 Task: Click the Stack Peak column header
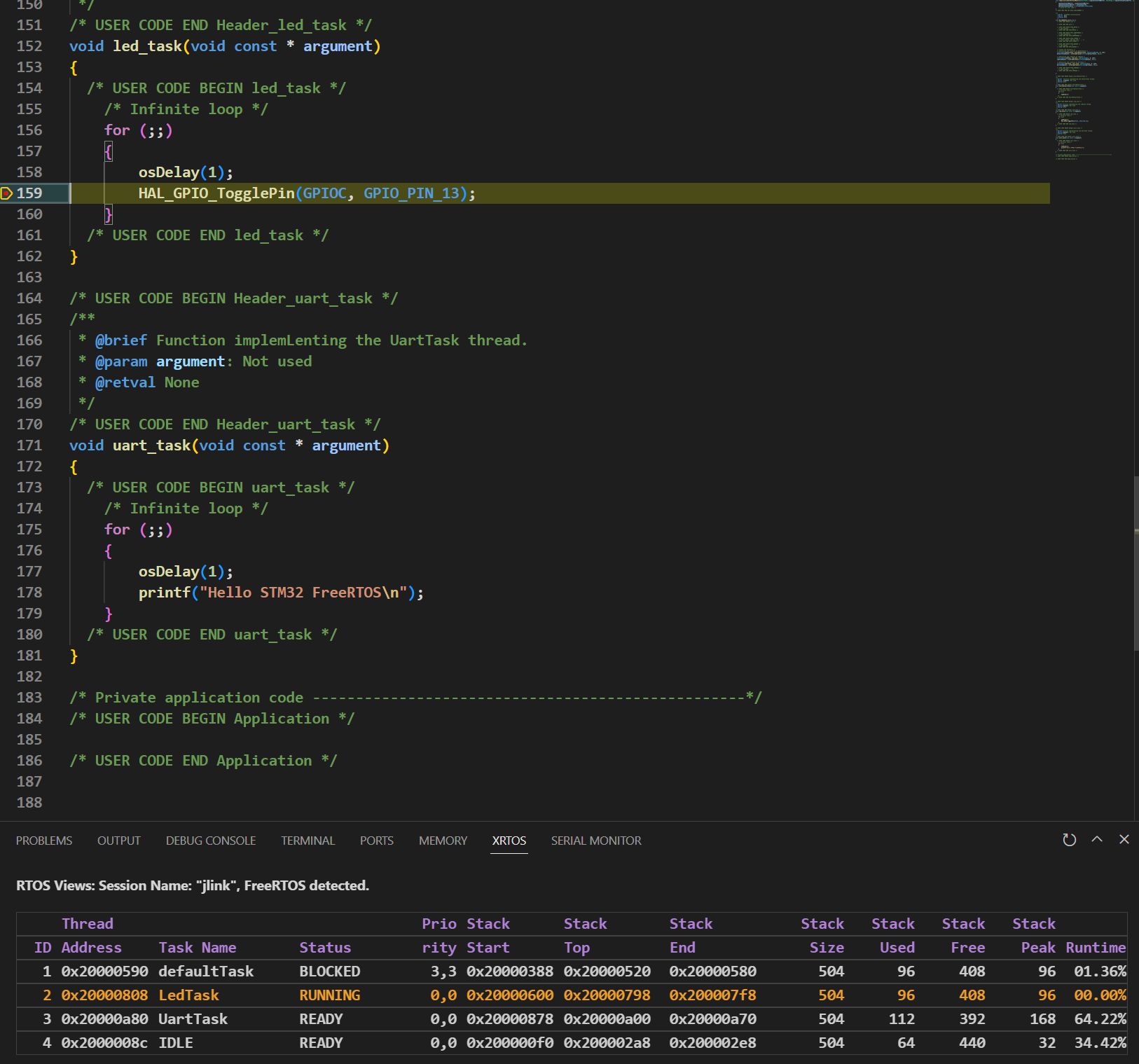1034,936
